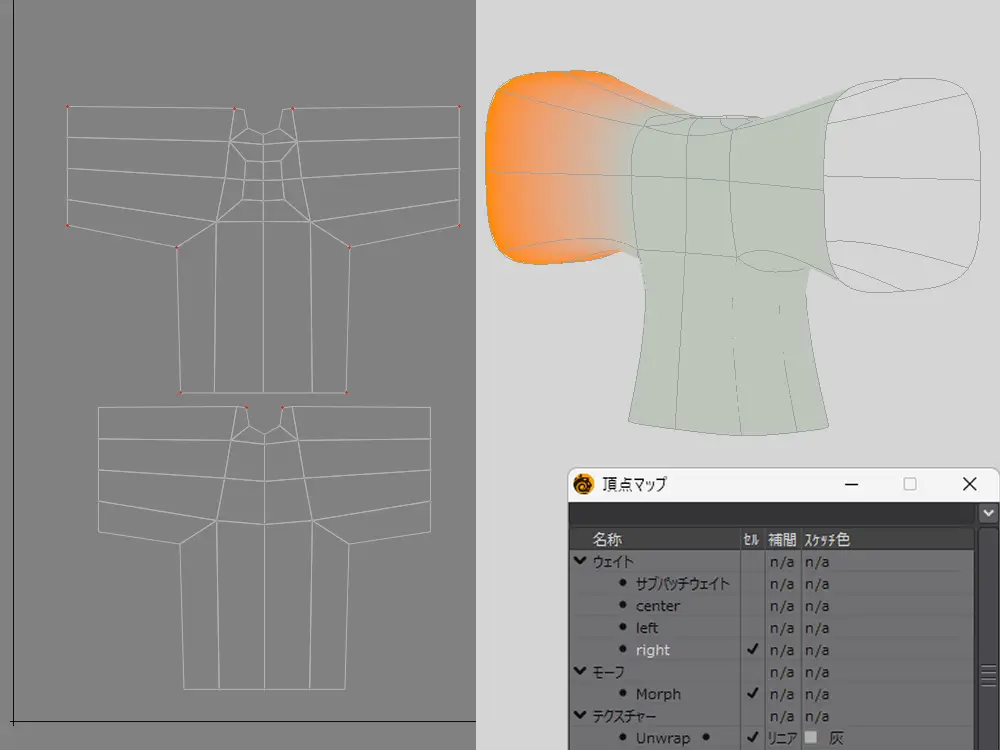Click the リニア interpolation value for Unwrap
Image resolution: width=1000 pixels, height=750 pixels.
[x=781, y=738]
